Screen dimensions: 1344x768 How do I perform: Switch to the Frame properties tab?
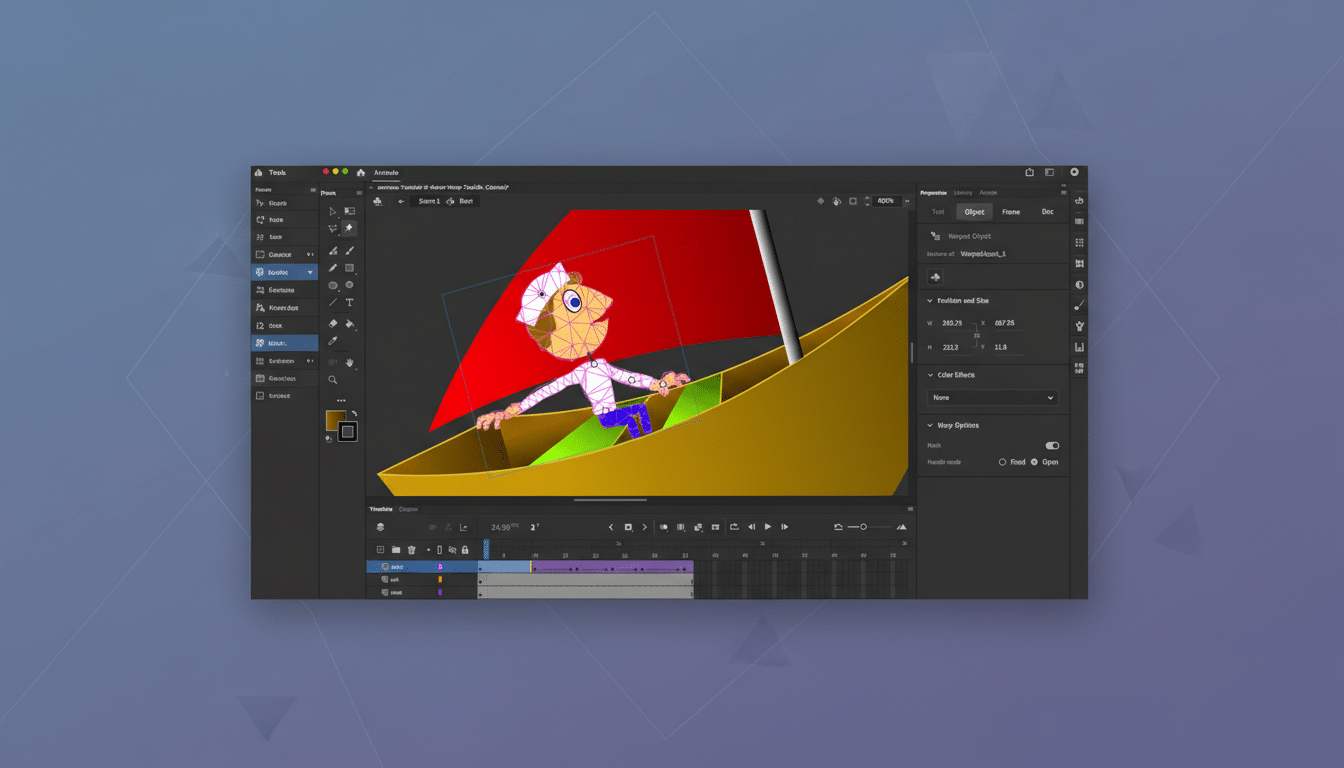[x=1010, y=211]
